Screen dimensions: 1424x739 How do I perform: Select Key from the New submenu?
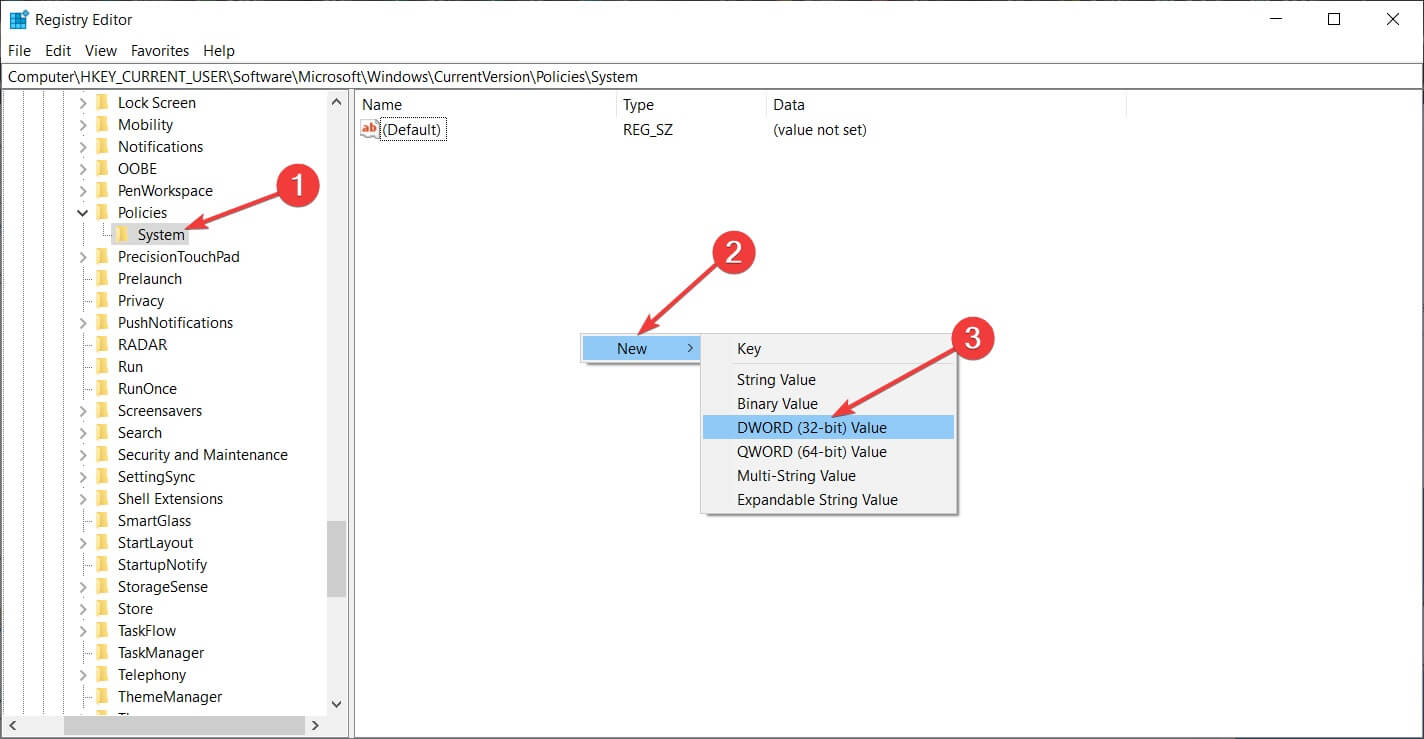829,348
